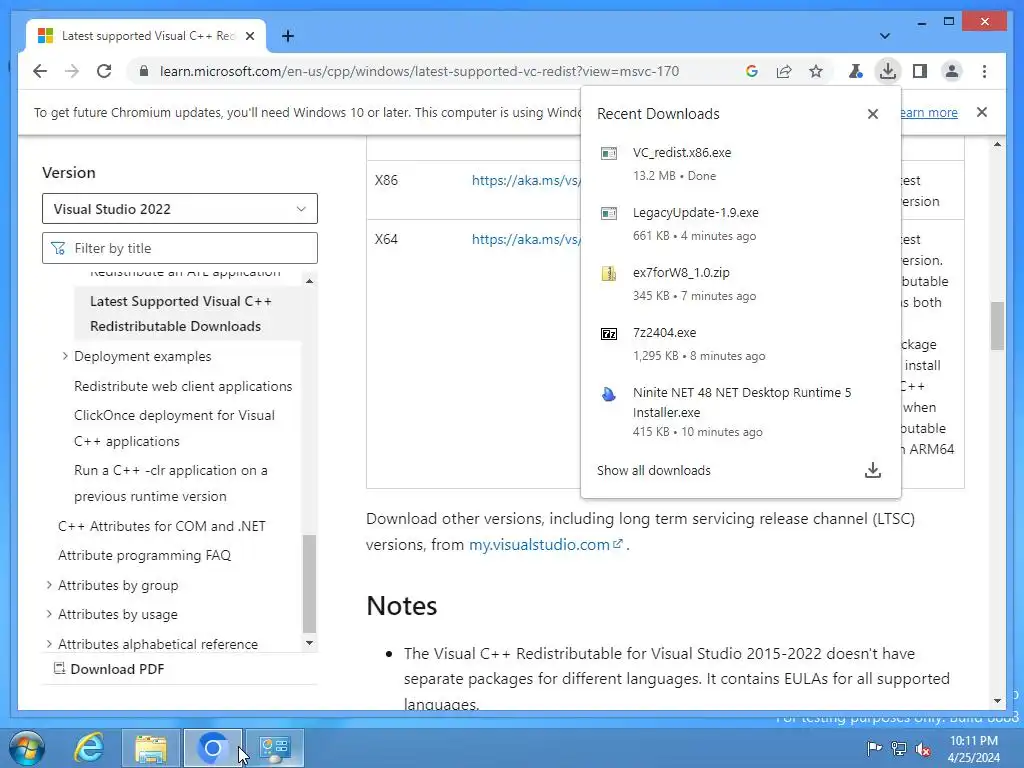The image size is (1024, 768).
Task: Click the page vertical scrollbar thumb
Action: click(997, 325)
